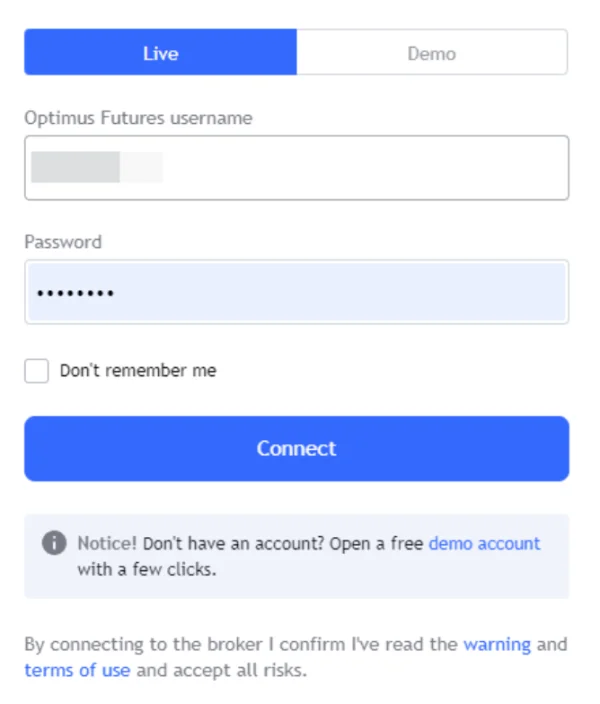Screen dimensions: 600x704
Task: Open the demo account link
Action: 484,544
